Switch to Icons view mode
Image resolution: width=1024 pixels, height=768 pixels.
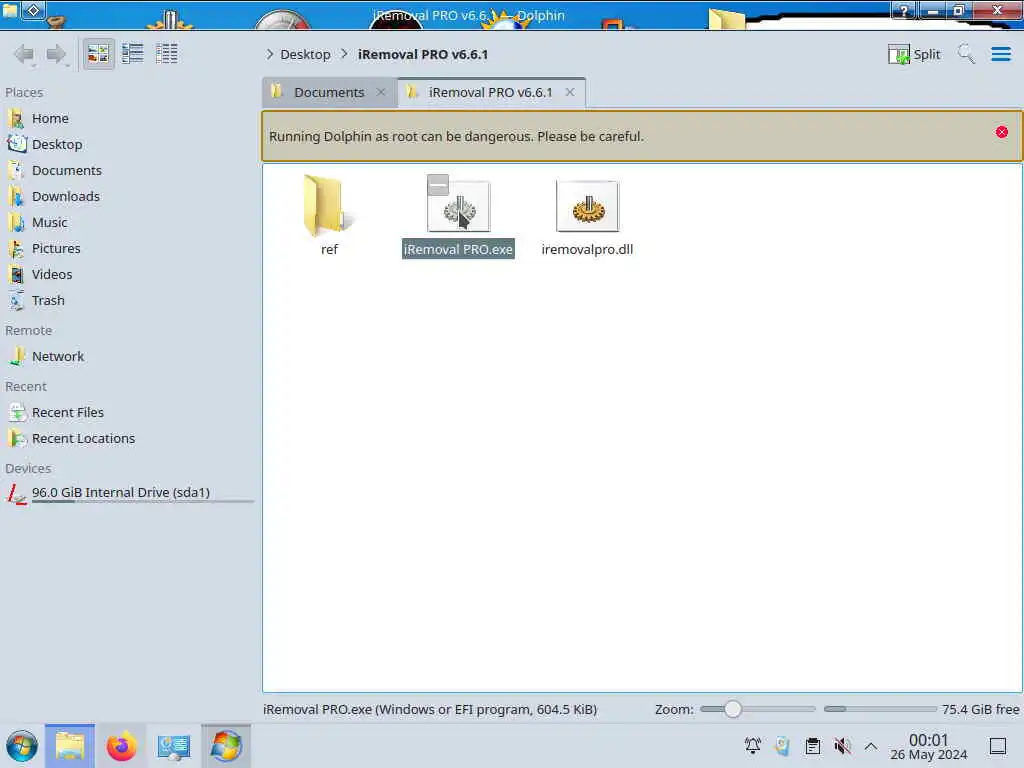pyautogui.click(x=99, y=54)
